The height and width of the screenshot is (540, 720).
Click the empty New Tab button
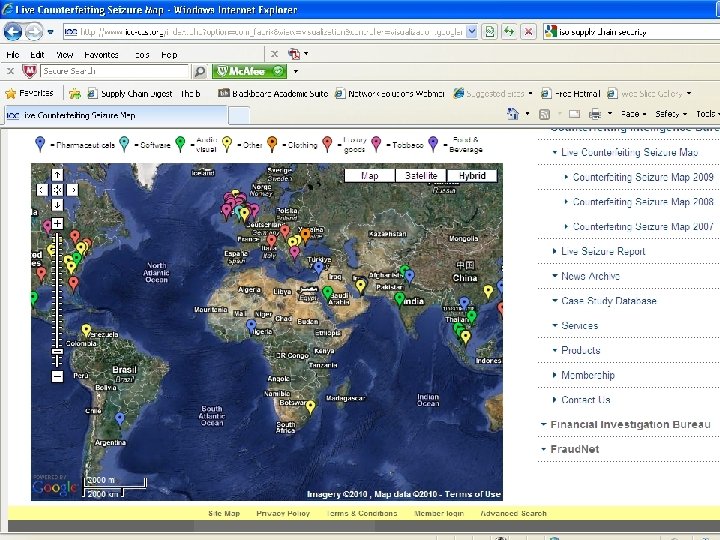pos(239,115)
